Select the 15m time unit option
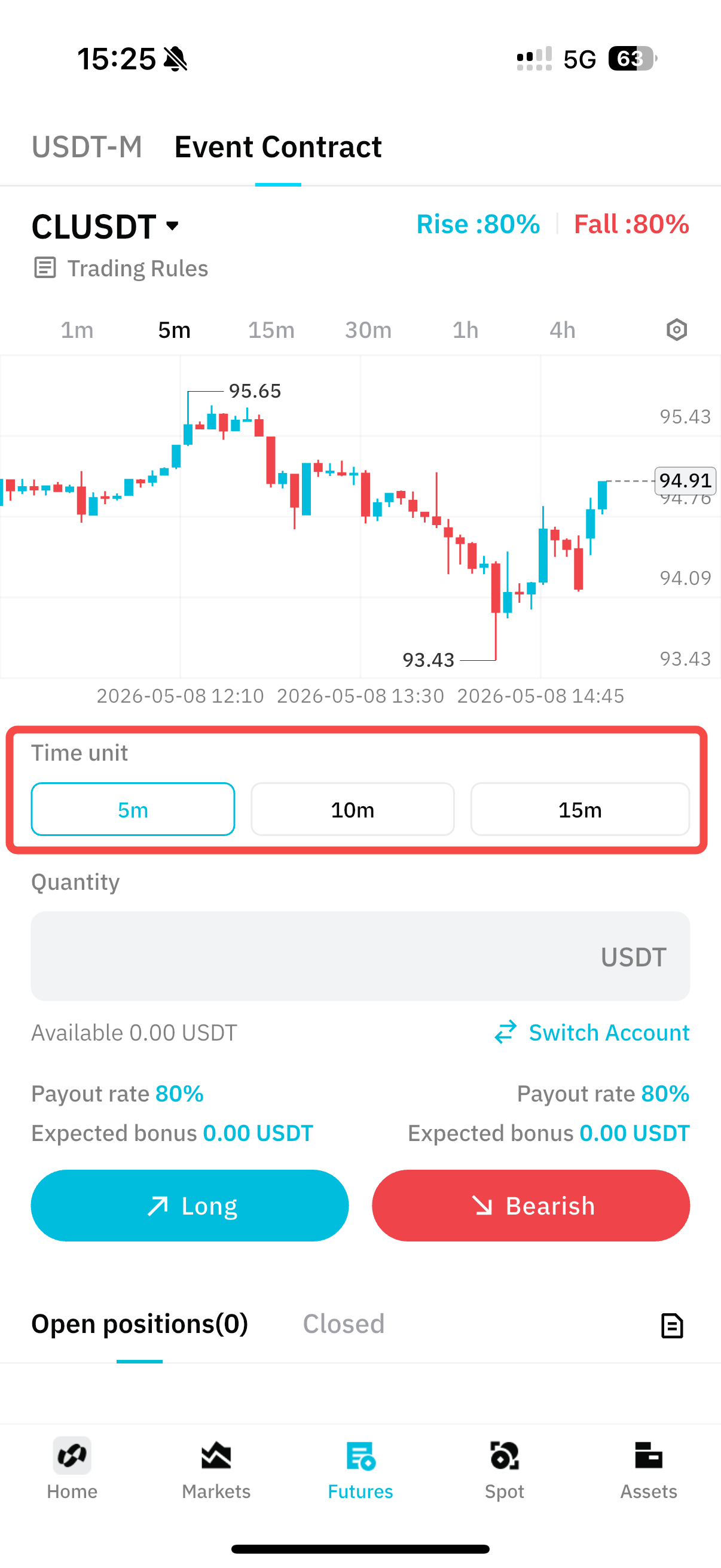This screenshot has height=1568, width=721. (x=580, y=809)
